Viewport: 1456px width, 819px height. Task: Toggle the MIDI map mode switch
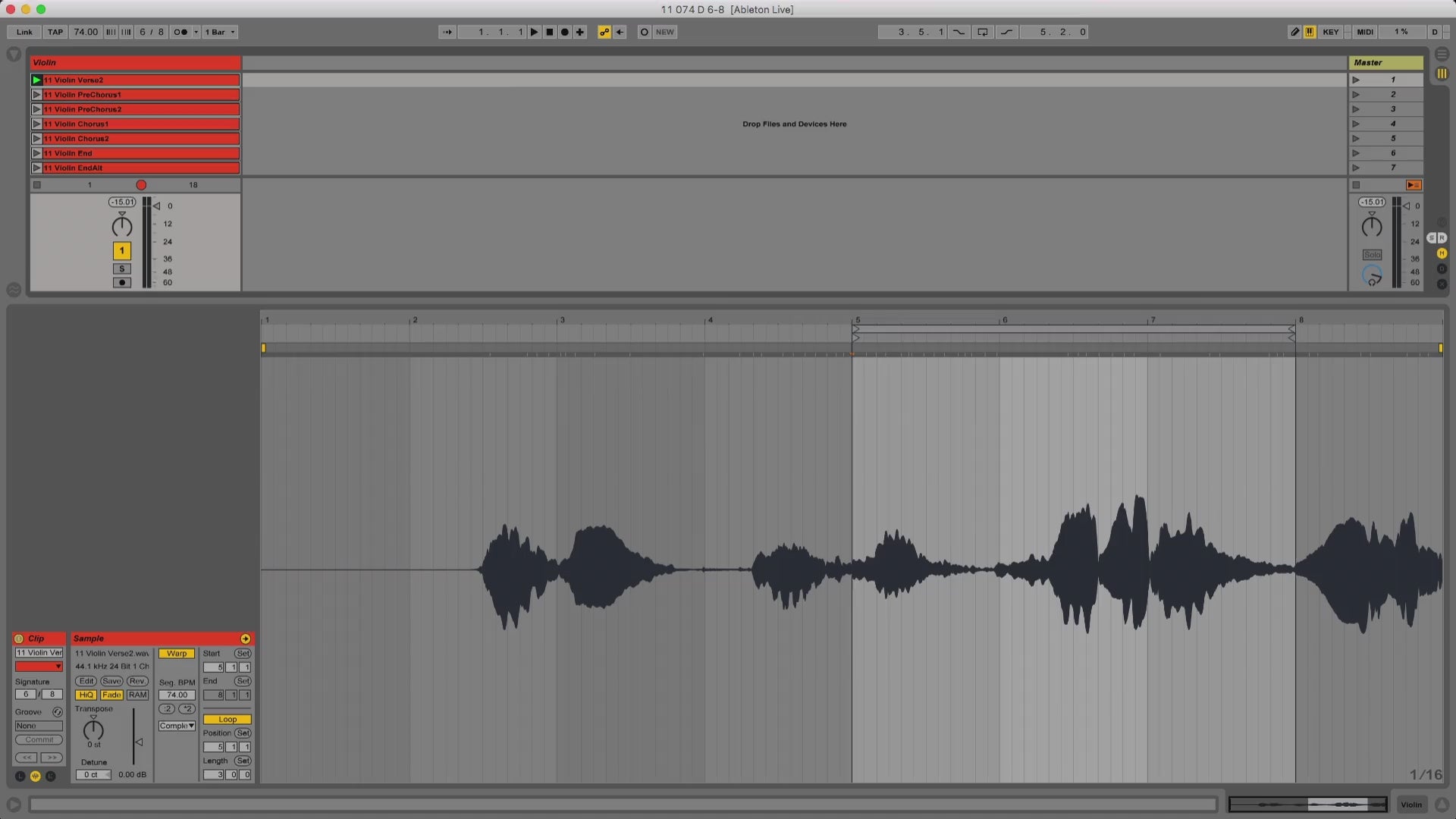pos(1365,32)
